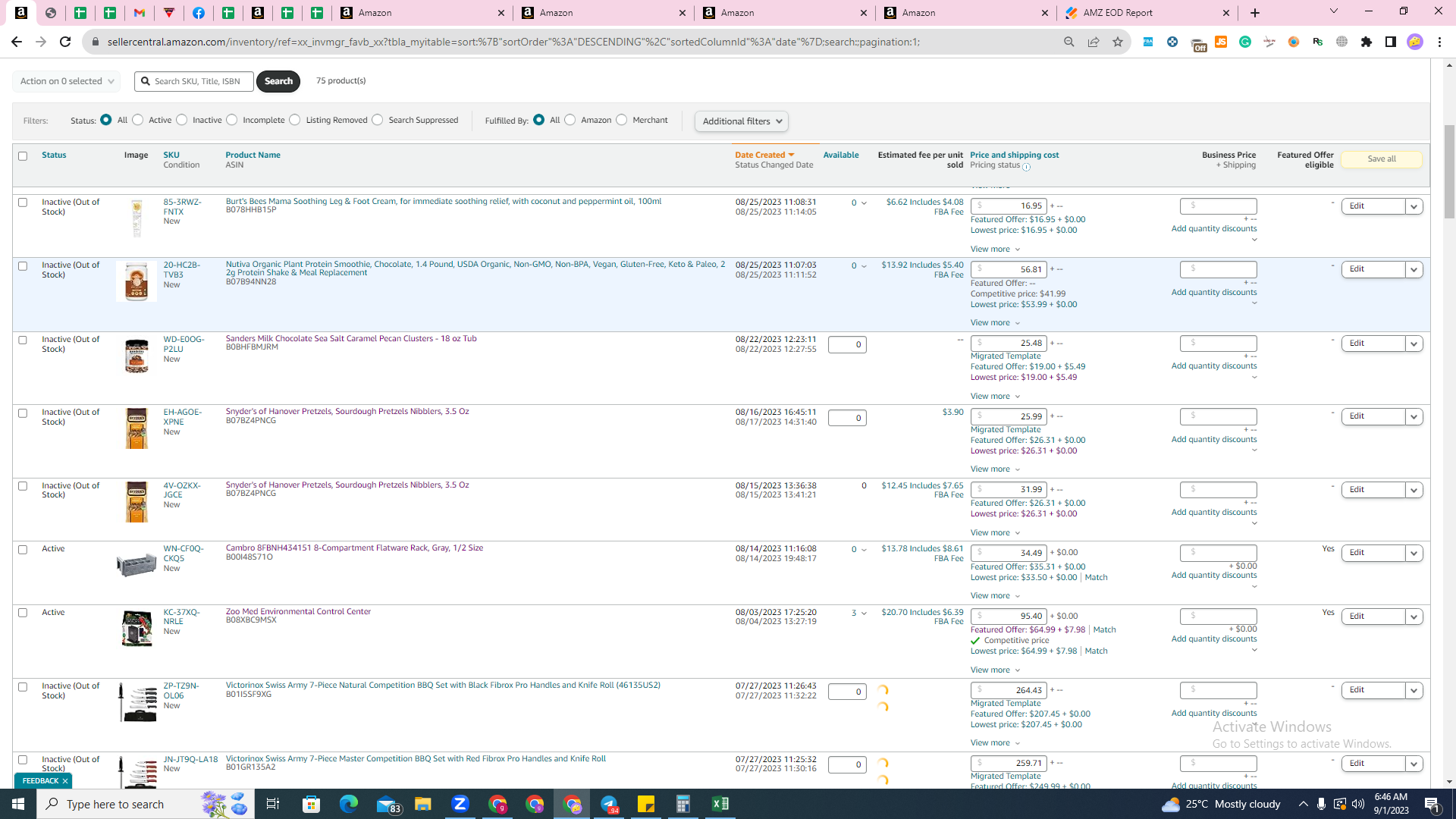1456x819 pixels.
Task: Click the Search button
Action: coord(278,81)
